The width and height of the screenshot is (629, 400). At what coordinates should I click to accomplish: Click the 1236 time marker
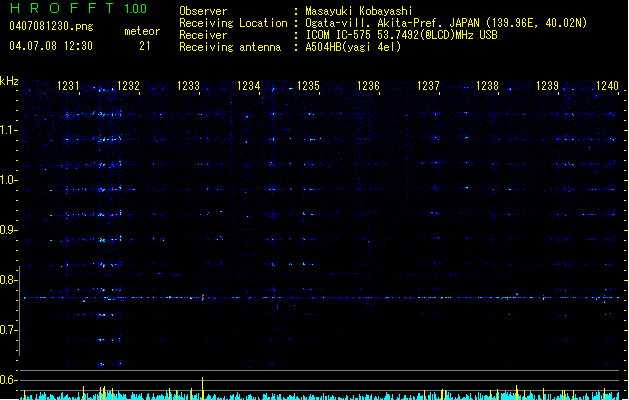pos(368,86)
